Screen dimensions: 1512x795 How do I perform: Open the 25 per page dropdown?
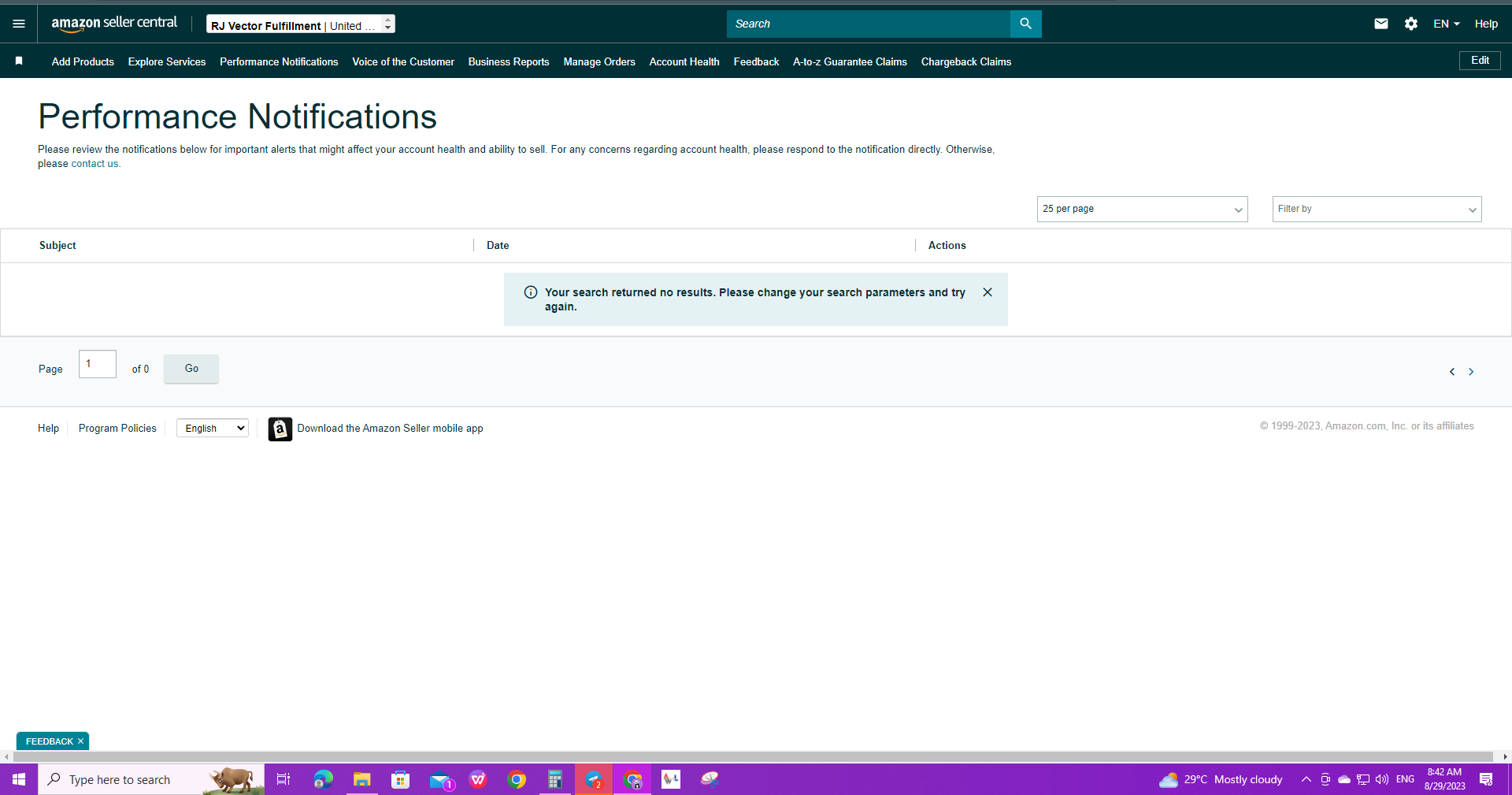pos(1142,209)
